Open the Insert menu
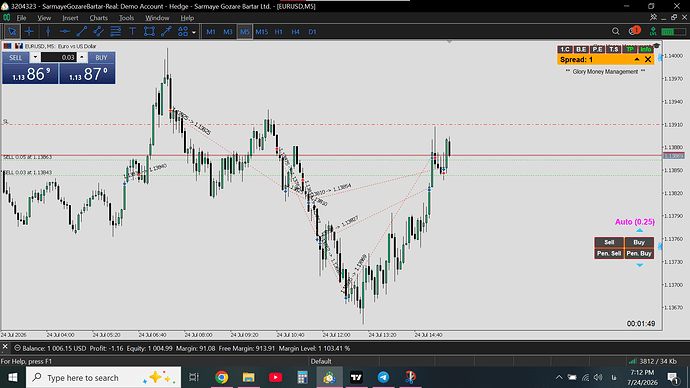Image resolution: width=690 pixels, height=388 pixels. (x=70, y=18)
